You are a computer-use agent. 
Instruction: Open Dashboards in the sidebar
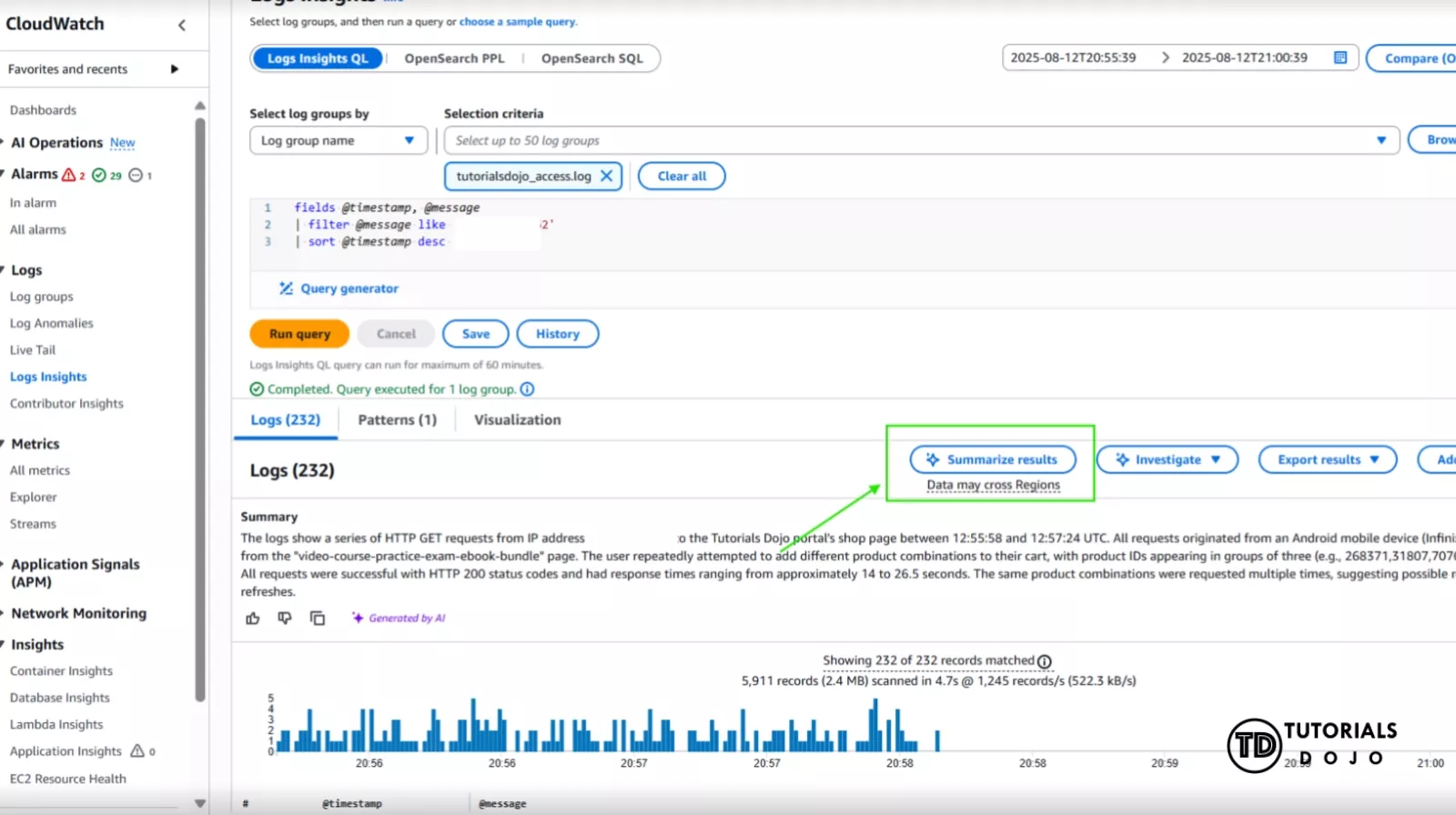click(x=43, y=110)
